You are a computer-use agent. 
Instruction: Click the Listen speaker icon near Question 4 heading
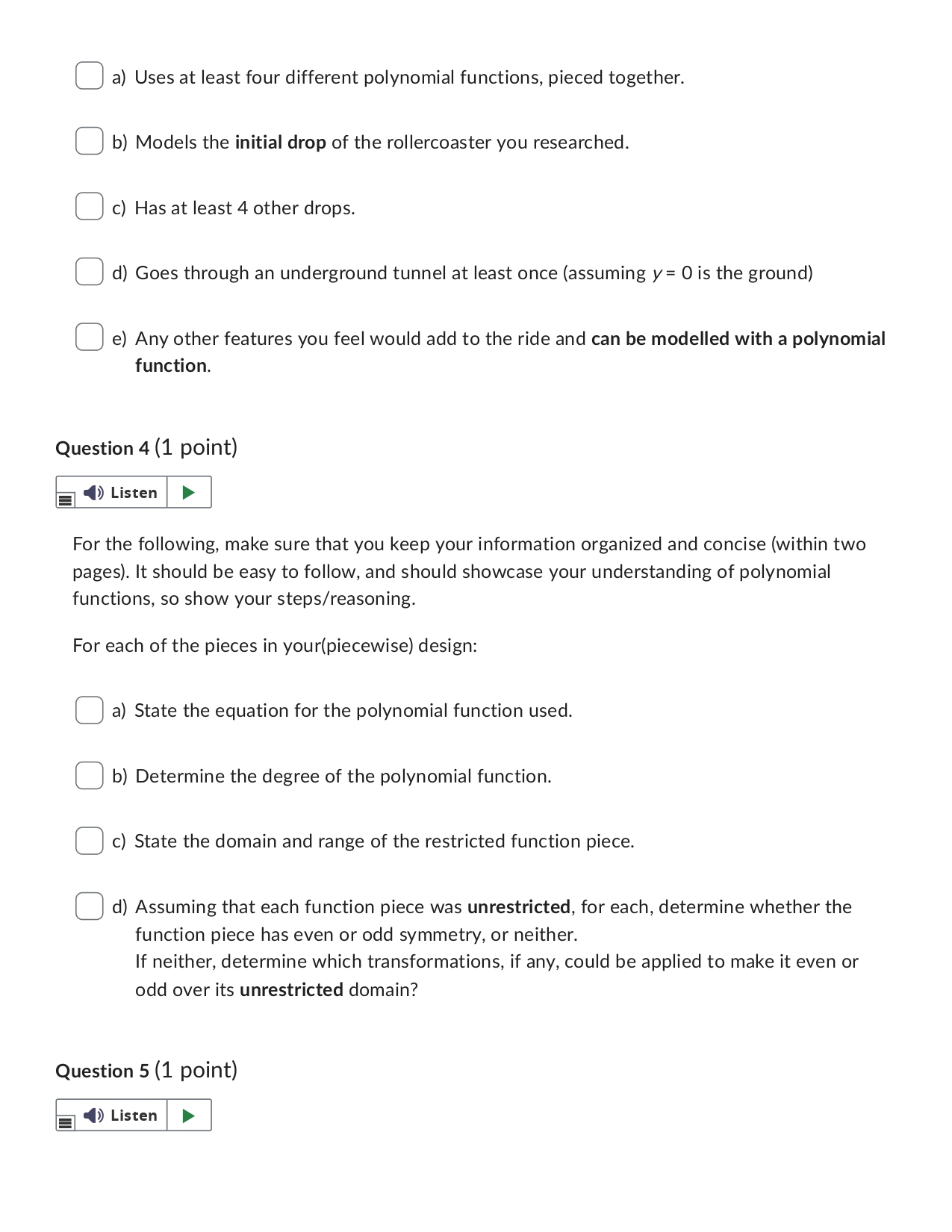click(x=92, y=492)
